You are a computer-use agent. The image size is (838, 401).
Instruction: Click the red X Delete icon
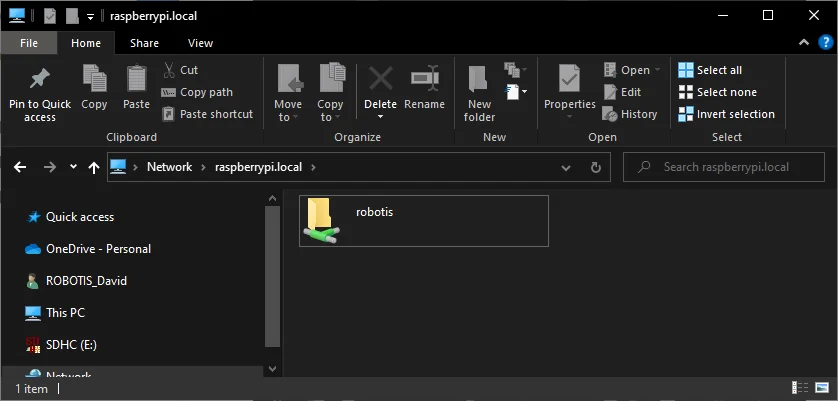click(x=381, y=79)
